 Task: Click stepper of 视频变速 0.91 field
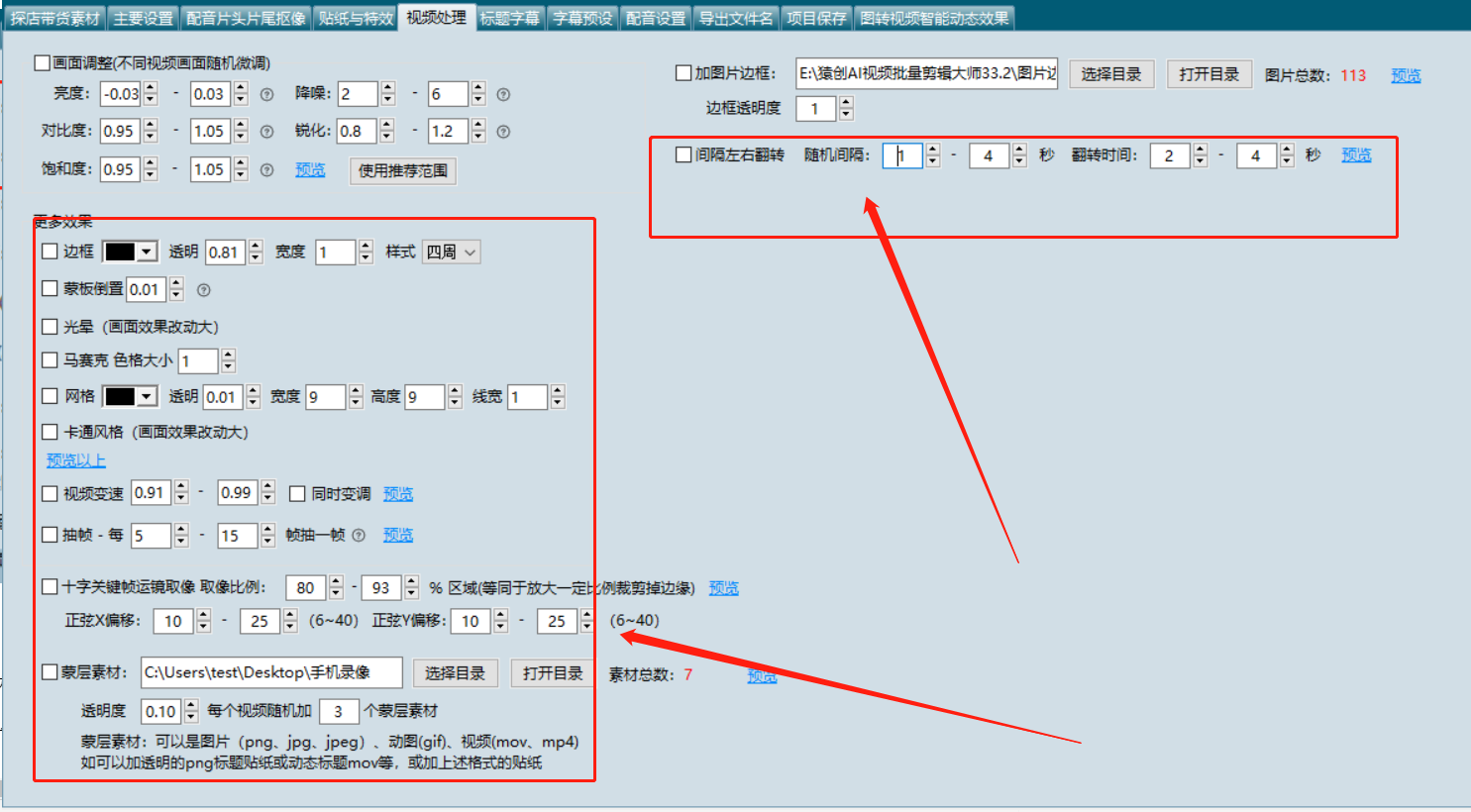click(x=181, y=493)
